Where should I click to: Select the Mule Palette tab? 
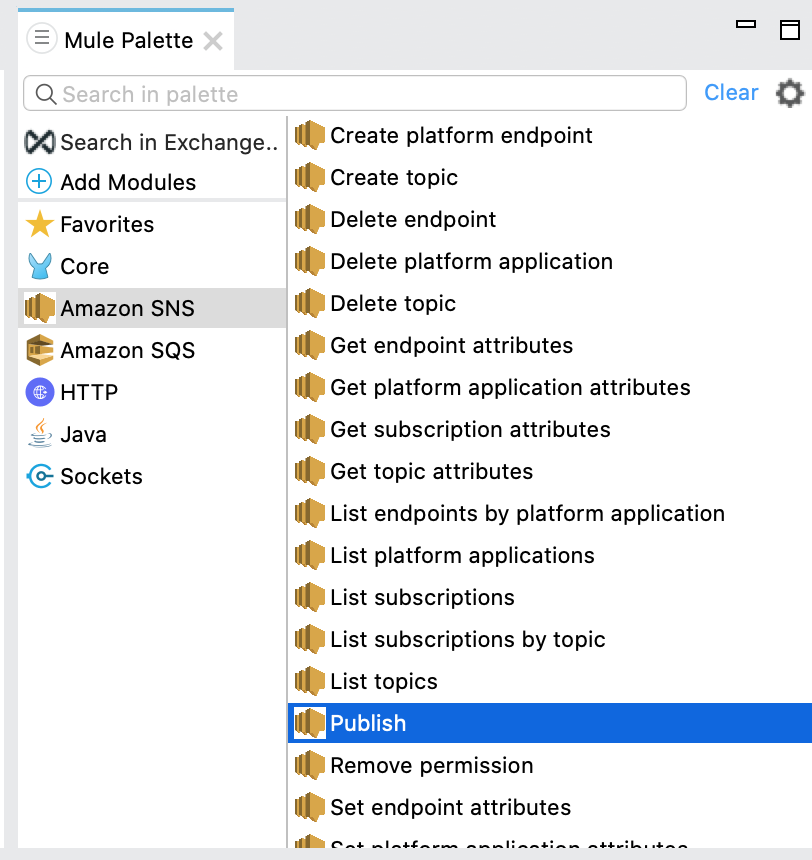click(x=128, y=41)
